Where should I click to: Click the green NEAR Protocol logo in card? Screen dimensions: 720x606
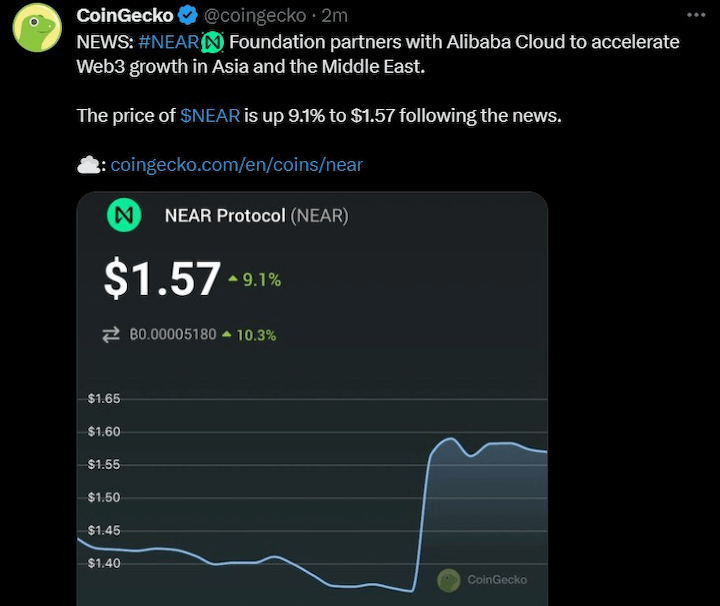coord(124,215)
